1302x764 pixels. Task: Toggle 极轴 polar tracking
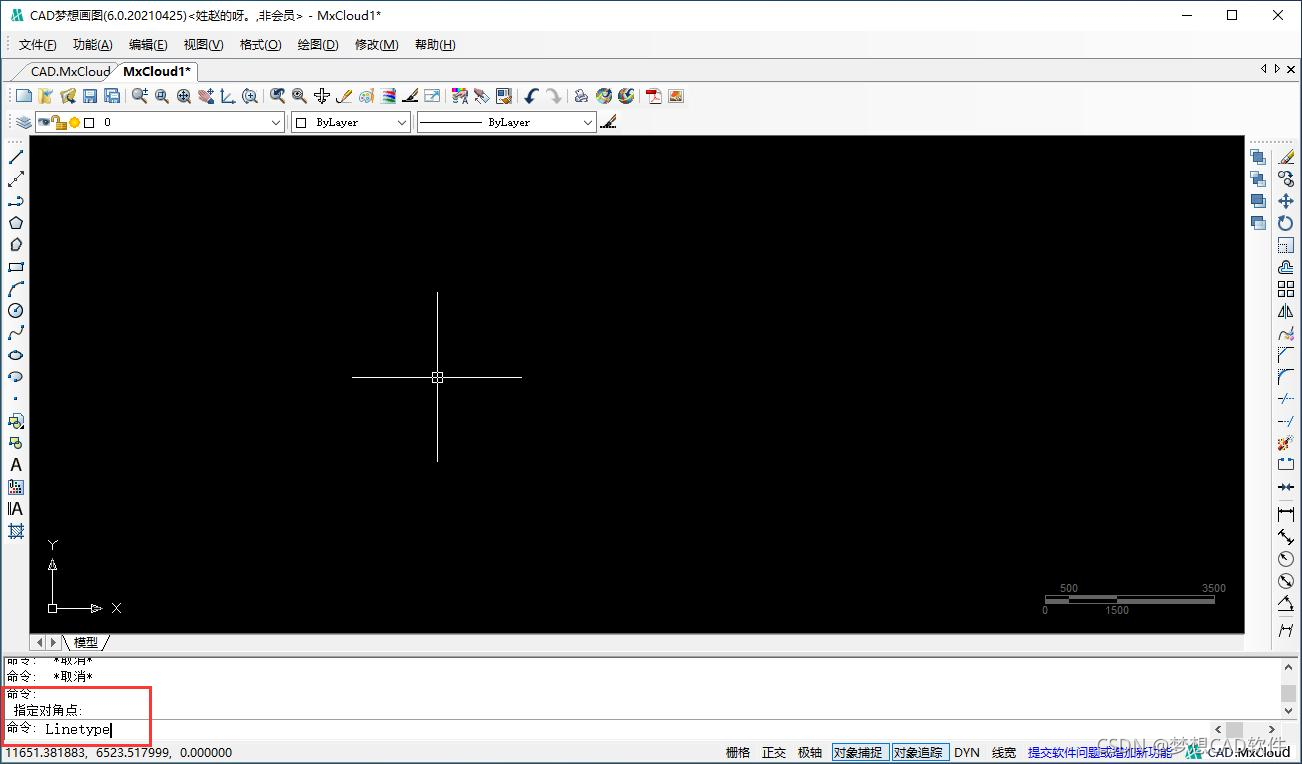[810, 752]
